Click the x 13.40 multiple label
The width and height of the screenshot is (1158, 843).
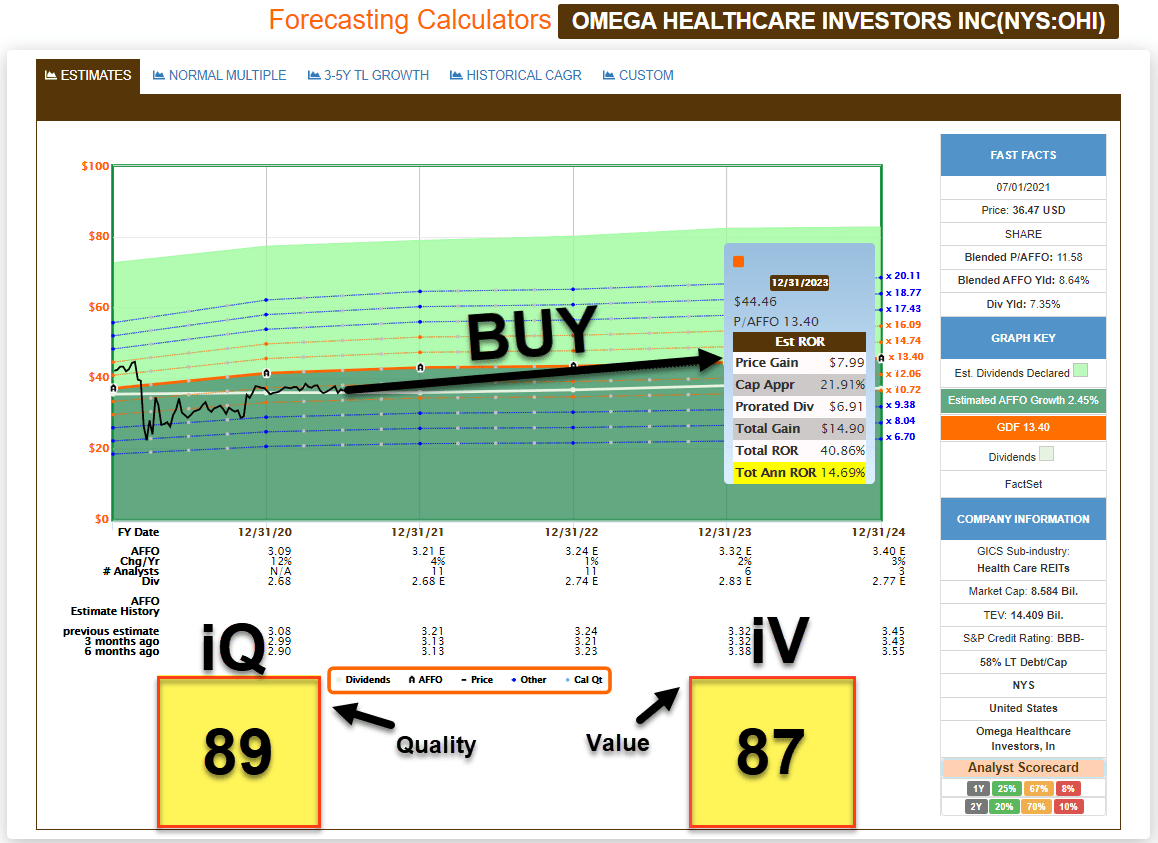[905, 357]
